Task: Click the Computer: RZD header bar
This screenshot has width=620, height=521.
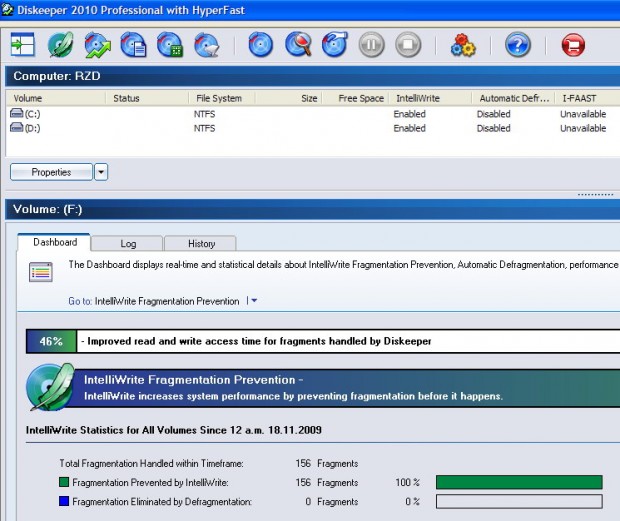Action: [x=312, y=76]
